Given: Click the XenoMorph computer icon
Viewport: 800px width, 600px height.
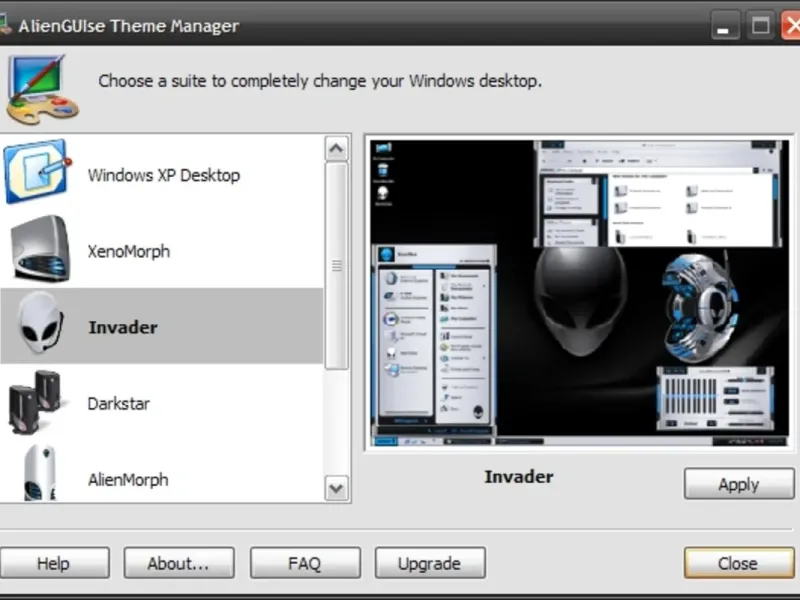Looking at the screenshot, I should tap(41, 248).
